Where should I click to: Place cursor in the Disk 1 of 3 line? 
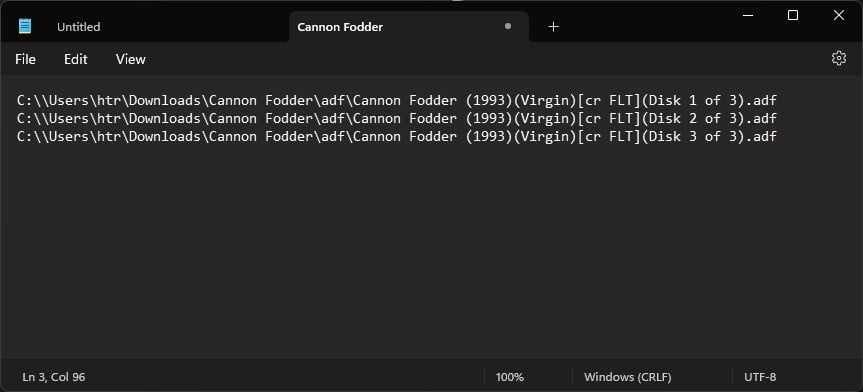(397, 101)
